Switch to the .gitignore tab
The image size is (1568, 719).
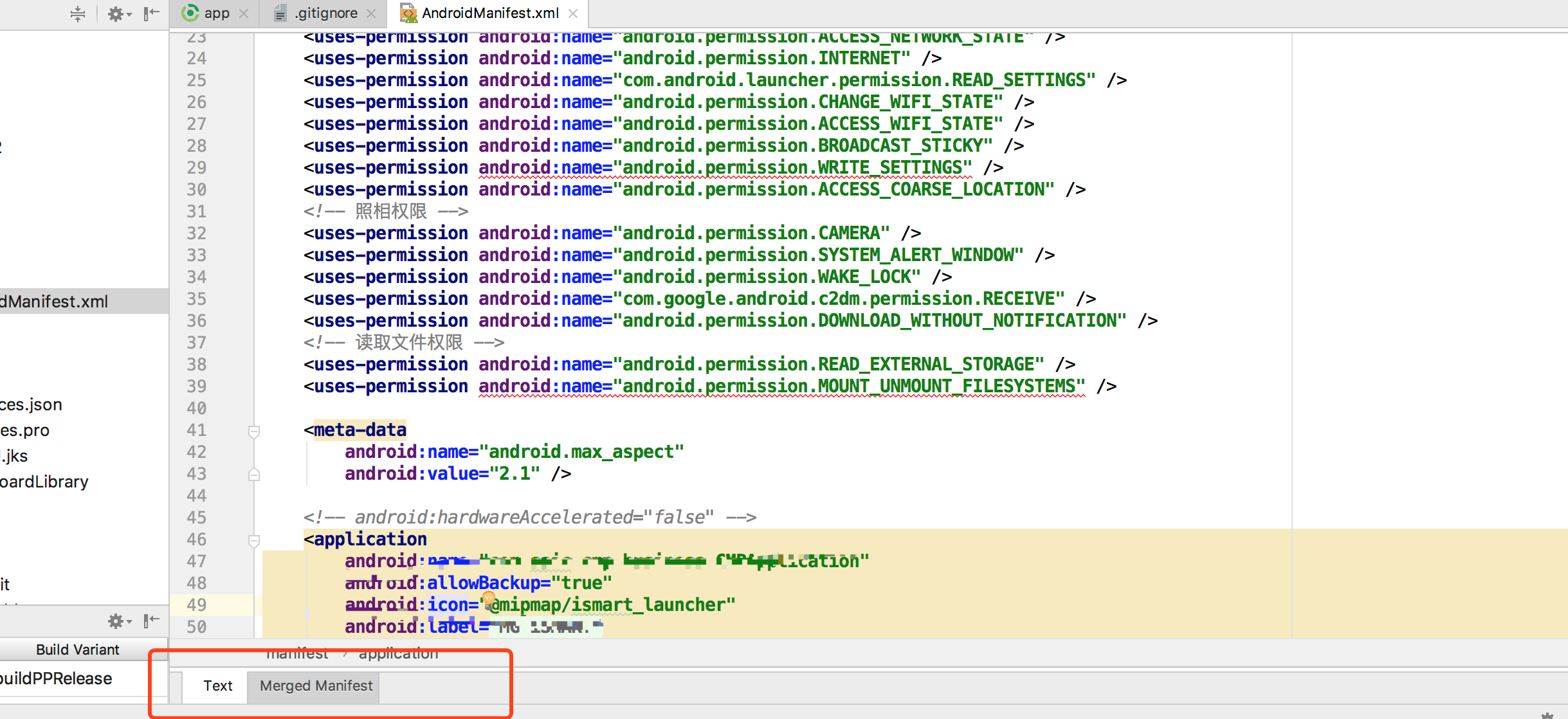tap(325, 13)
